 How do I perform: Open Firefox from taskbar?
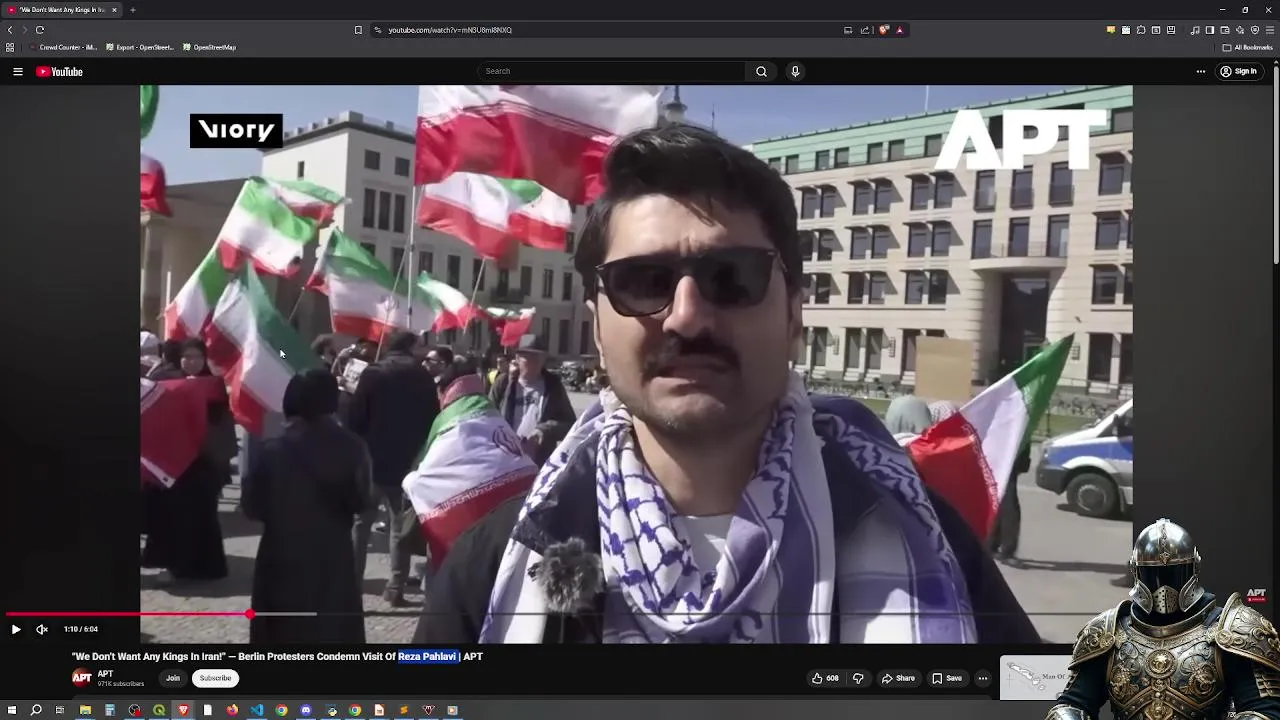point(232,710)
